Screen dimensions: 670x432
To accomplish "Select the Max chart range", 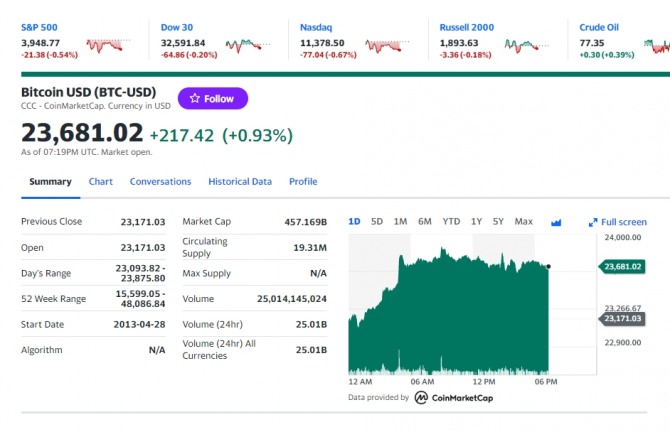I will pyautogui.click(x=523, y=221).
